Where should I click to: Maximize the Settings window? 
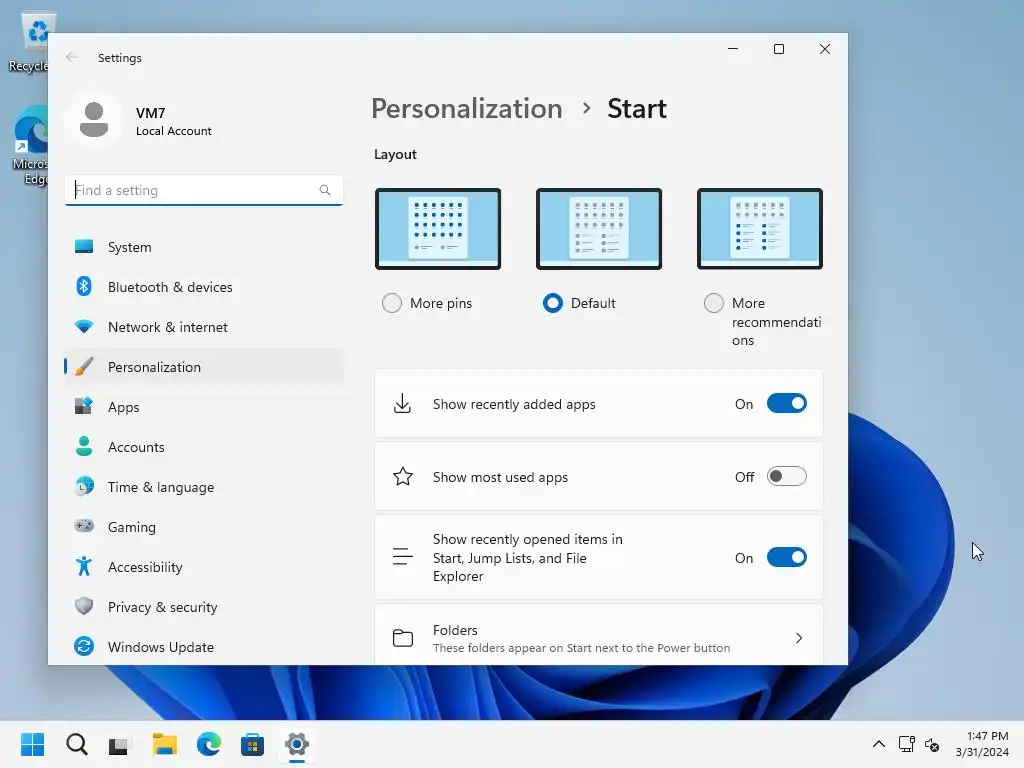(x=778, y=49)
